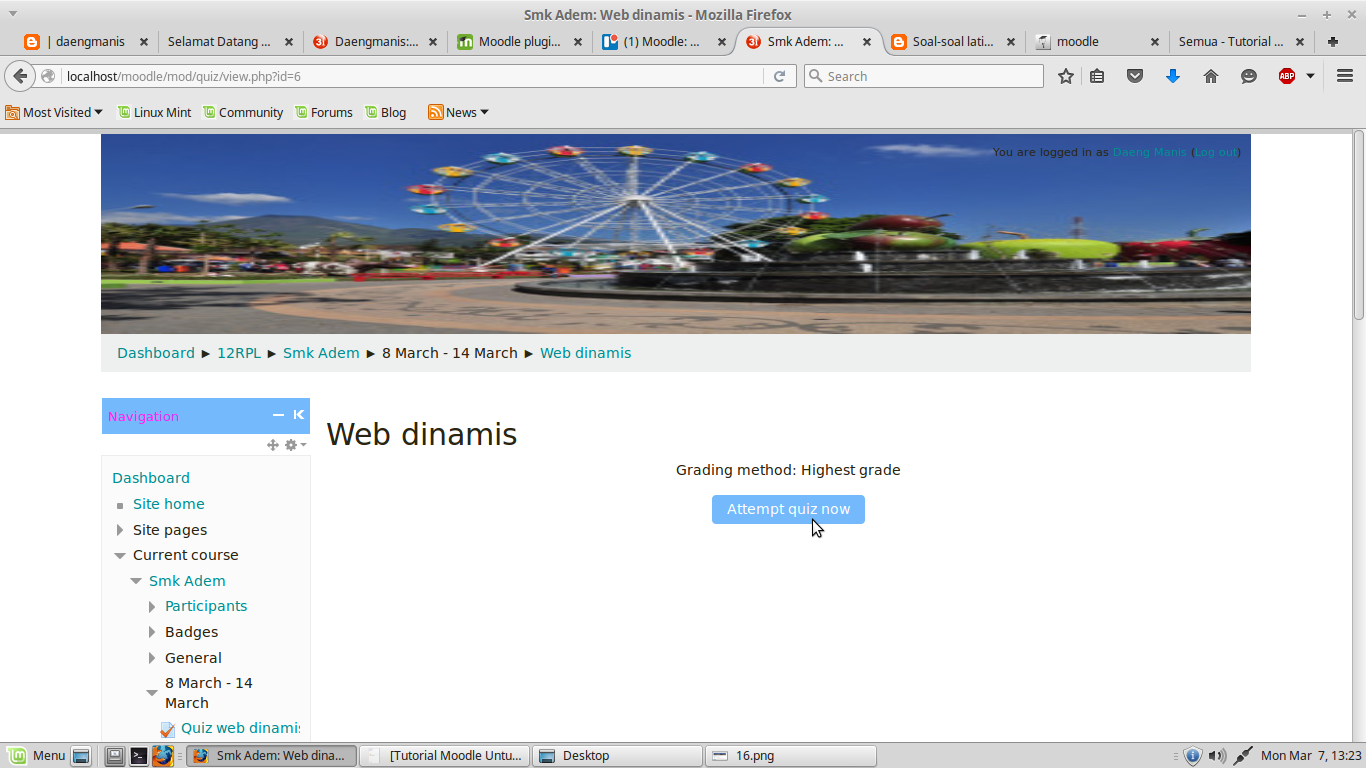Screen dimensions: 1366x768
Task: Open the Blog bookmark
Action: tap(385, 113)
